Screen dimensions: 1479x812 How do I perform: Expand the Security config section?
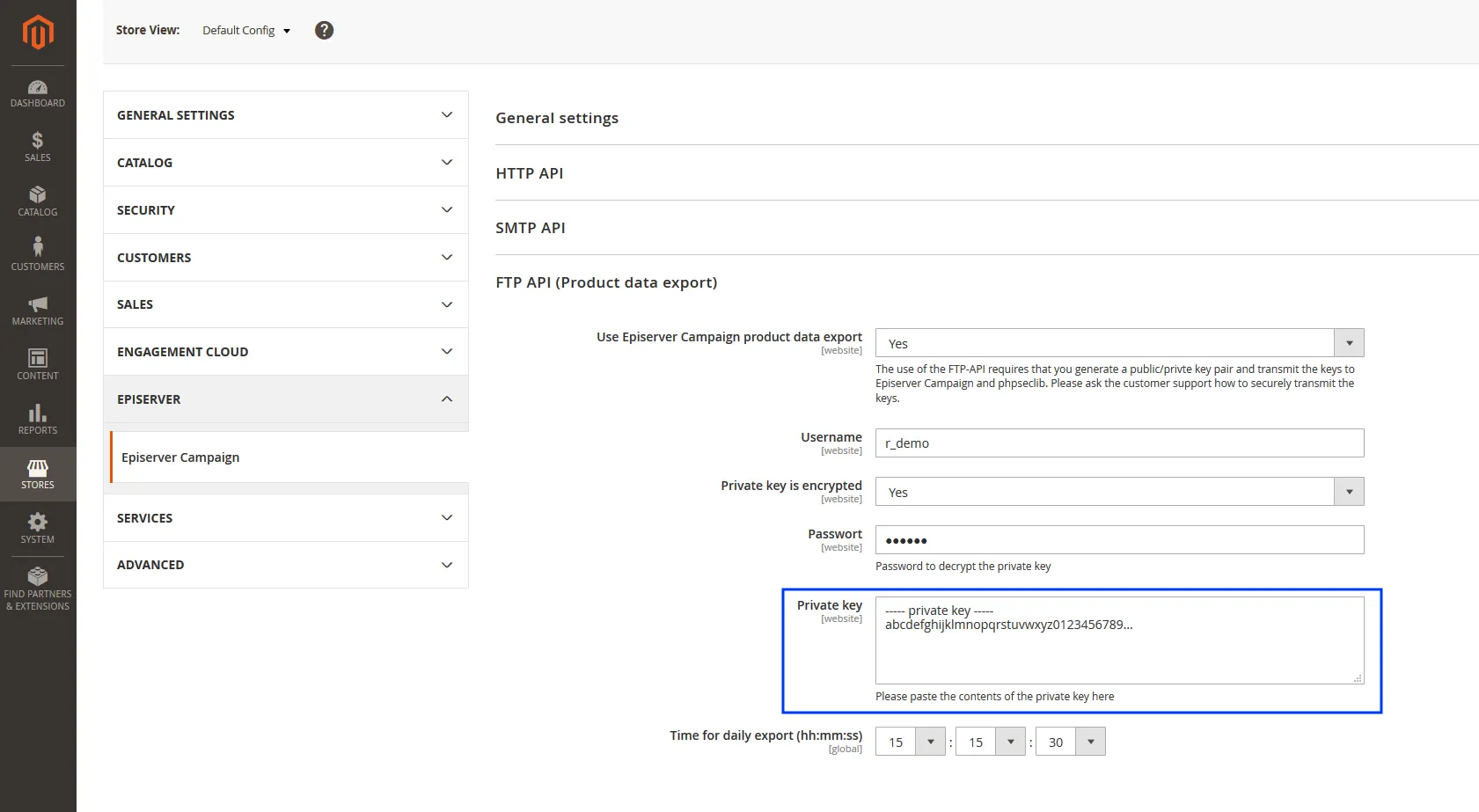click(286, 210)
